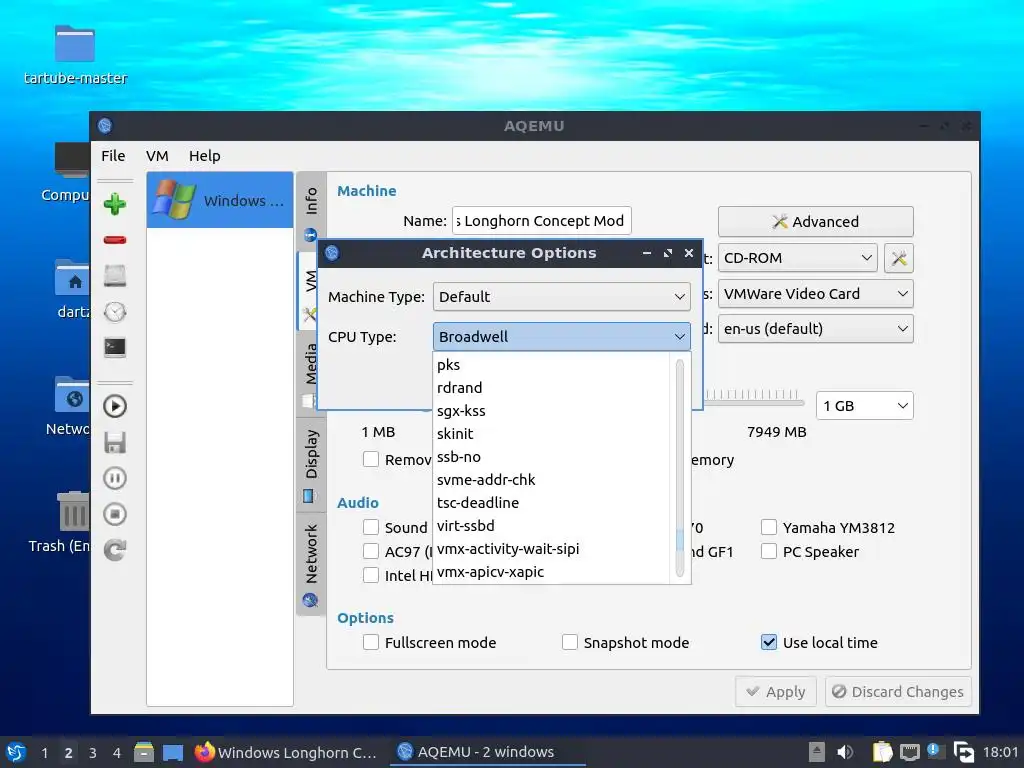
Task: Open the clock icon in AQEMU sidebar
Action: coord(115,312)
